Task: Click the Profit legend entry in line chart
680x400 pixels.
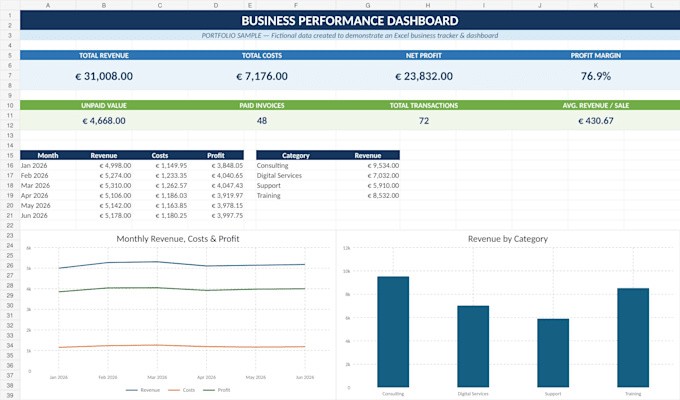Action: pyautogui.click(x=217, y=390)
